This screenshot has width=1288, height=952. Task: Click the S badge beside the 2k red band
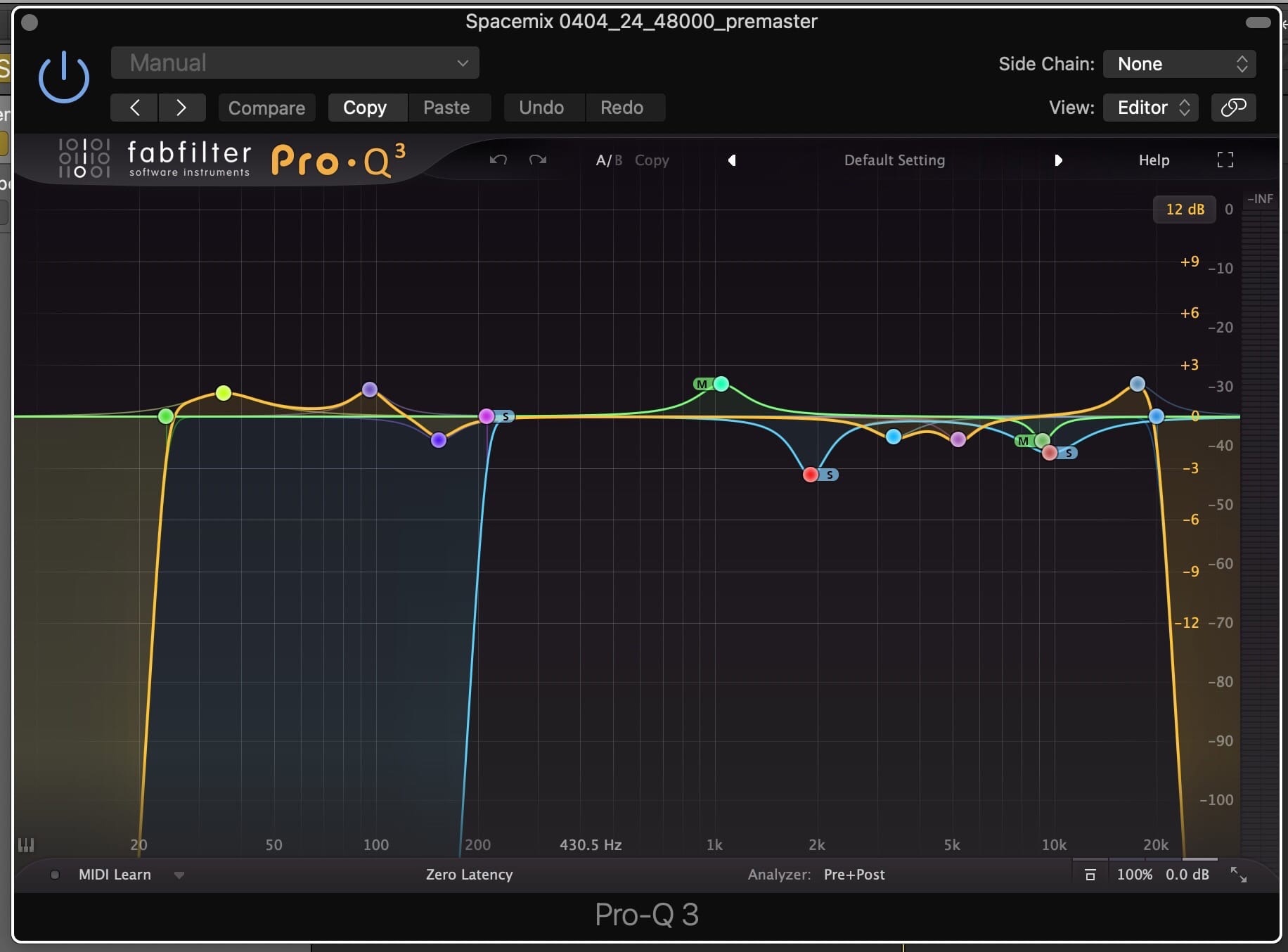(x=830, y=475)
